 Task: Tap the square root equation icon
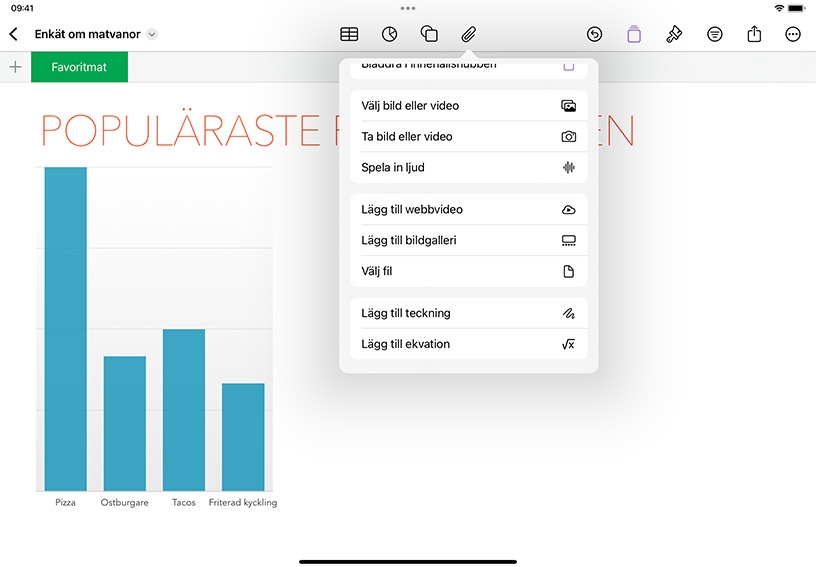point(568,344)
